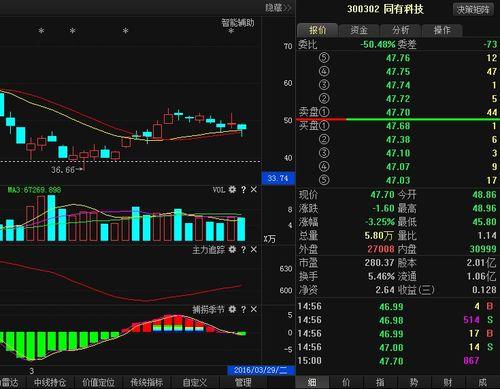Open help for VOL indicator
Viewport: 500px width, 389px height.
point(243,190)
